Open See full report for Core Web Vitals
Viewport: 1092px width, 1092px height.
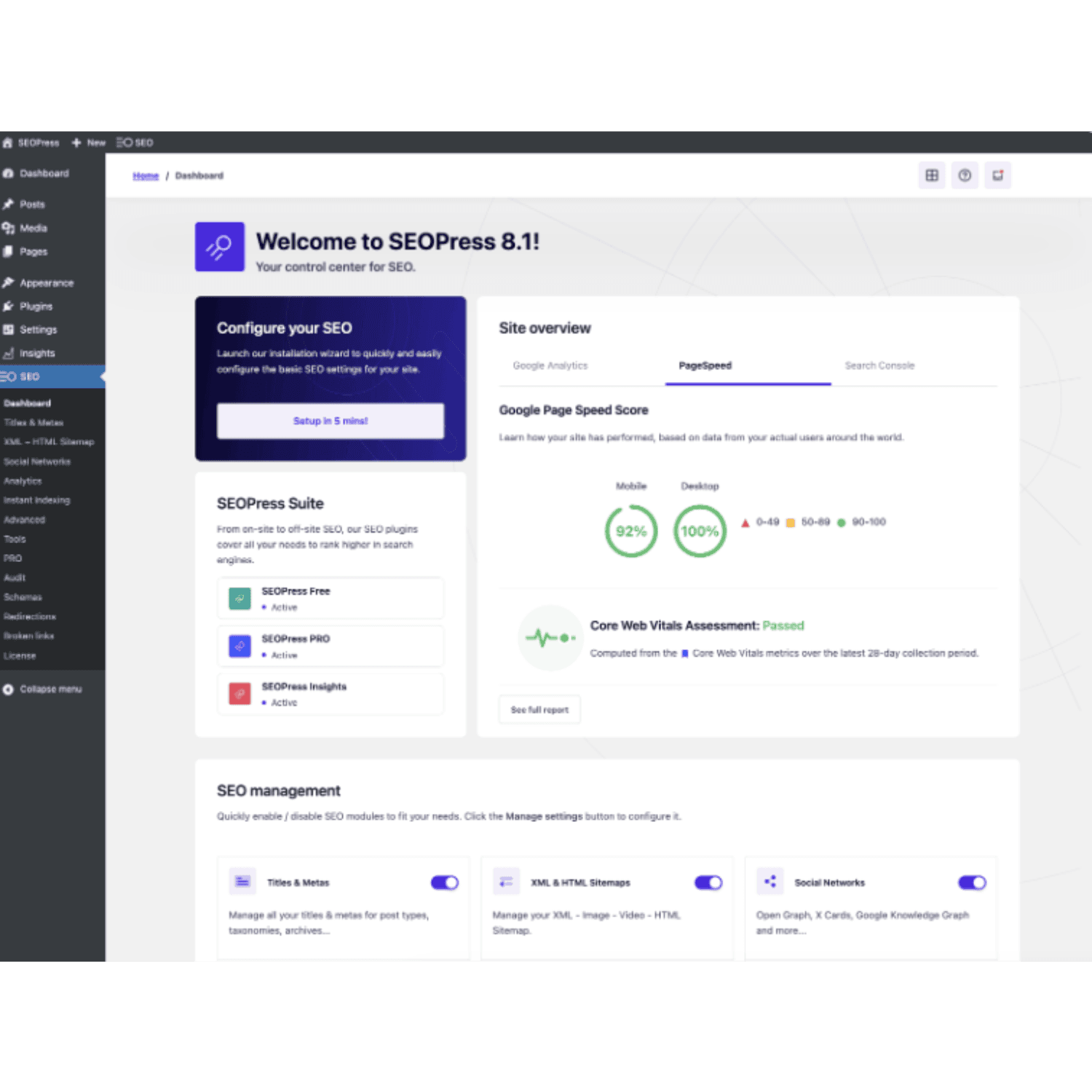[x=539, y=709]
